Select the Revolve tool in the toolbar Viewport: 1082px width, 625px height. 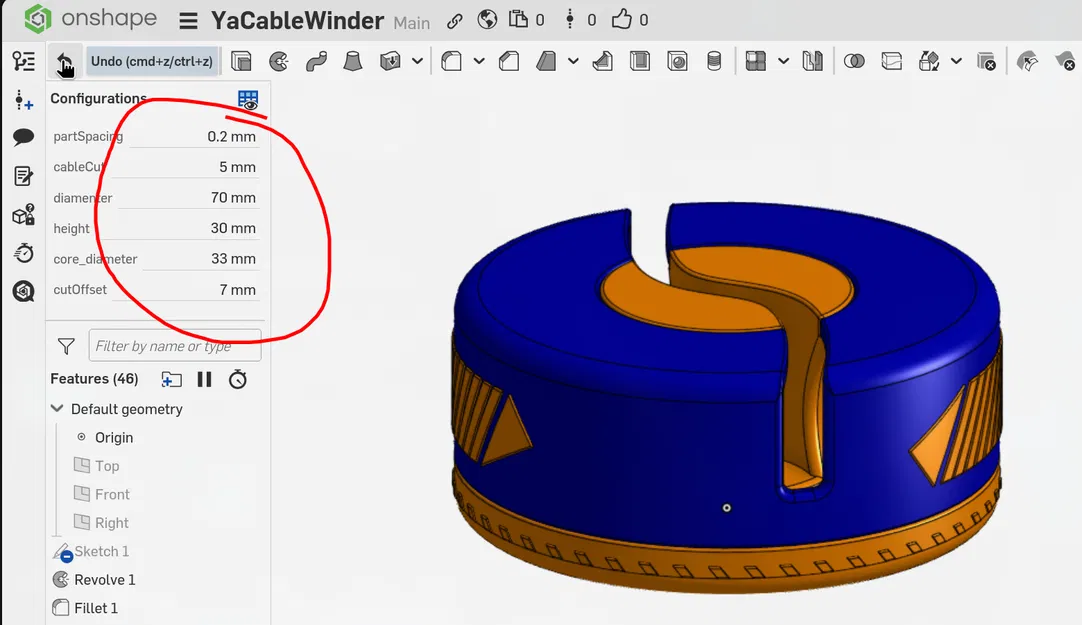click(x=278, y=61)
